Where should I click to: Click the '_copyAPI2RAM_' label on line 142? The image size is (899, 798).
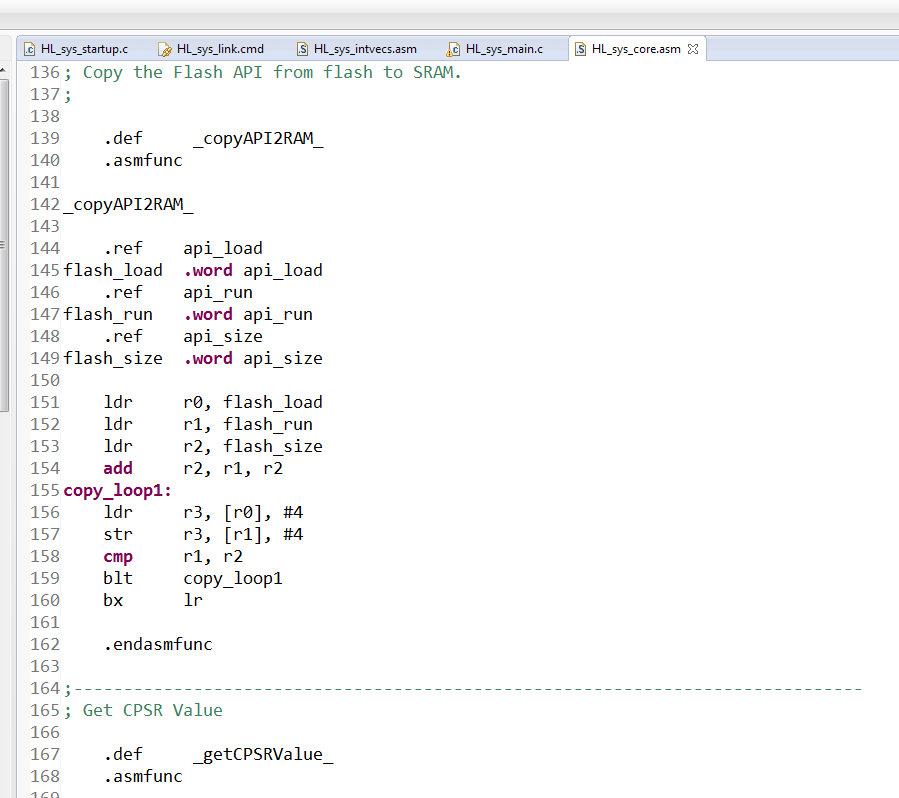pyautogui.click(x=128, y=205)
